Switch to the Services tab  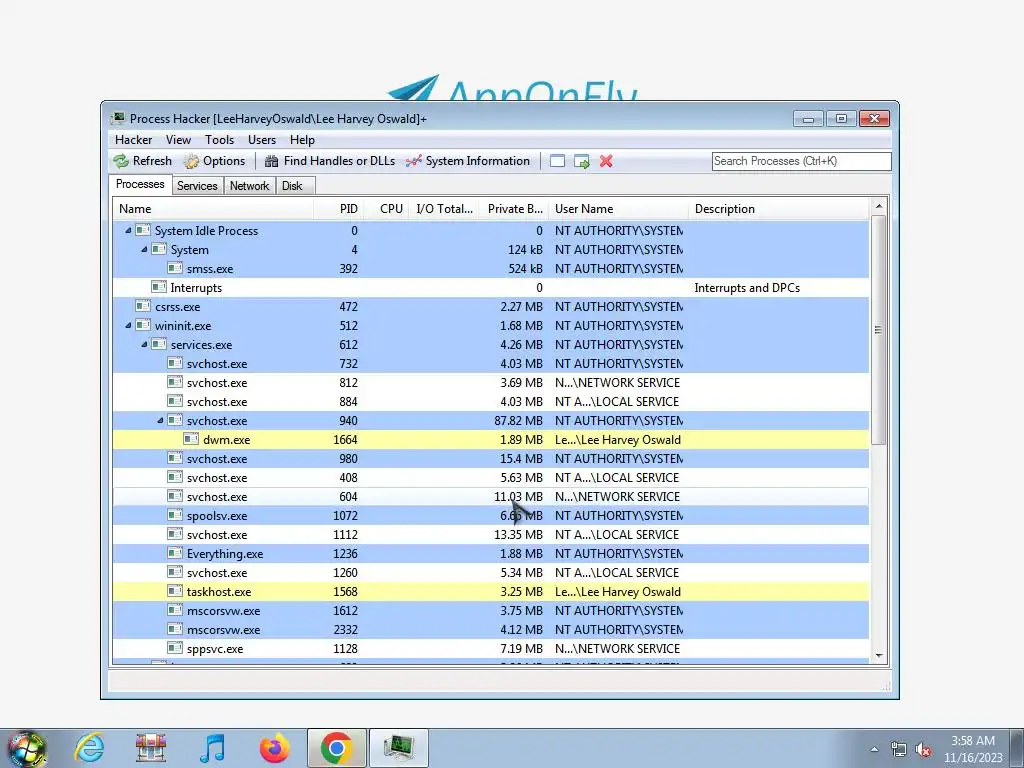pos(197,186)
